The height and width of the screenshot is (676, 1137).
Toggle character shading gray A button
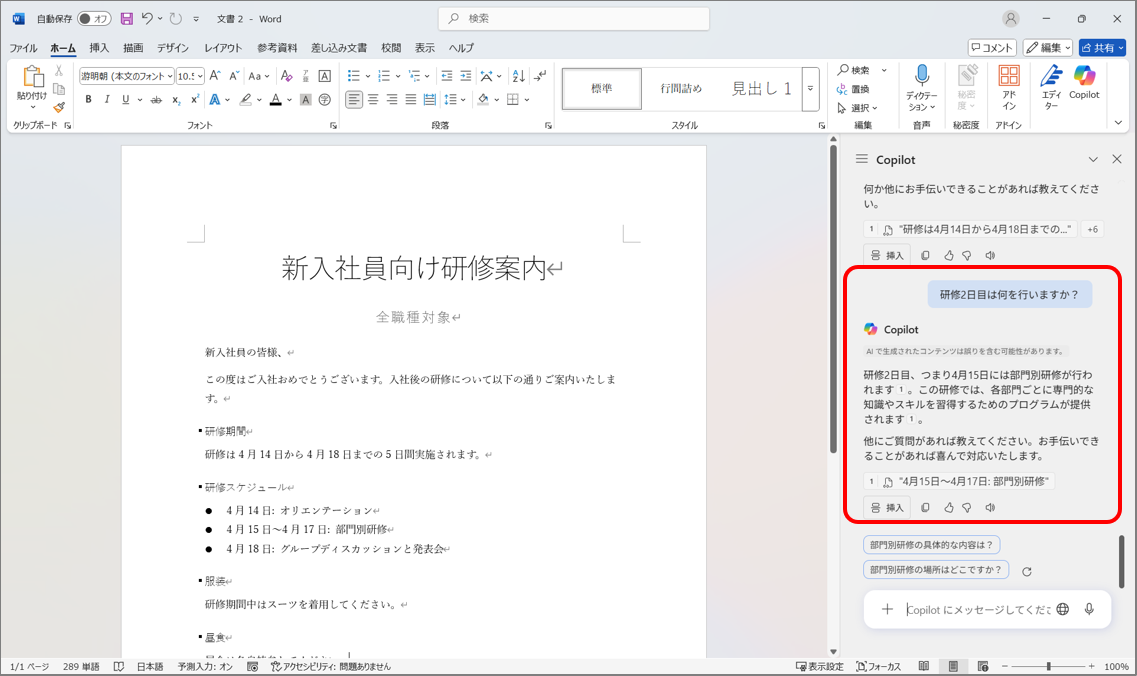tap(306, 99)
